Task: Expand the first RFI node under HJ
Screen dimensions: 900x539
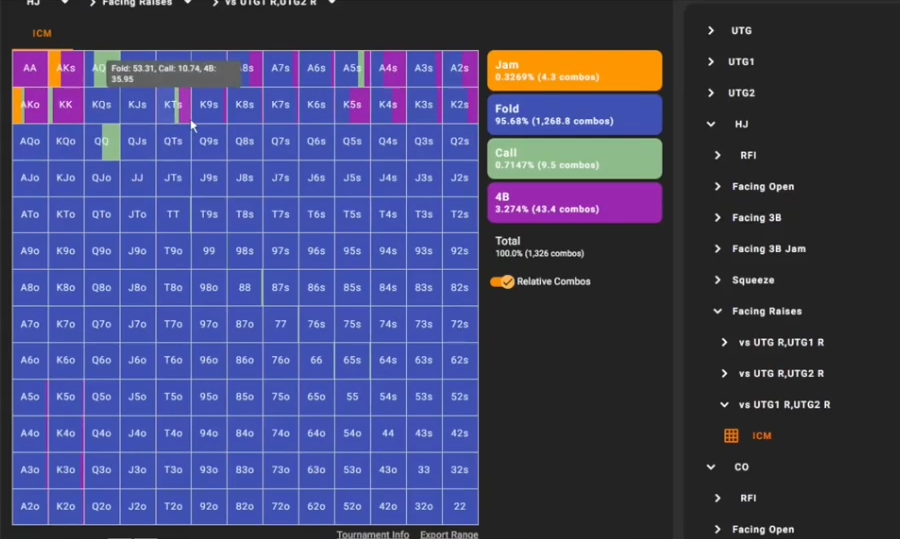Action: [717, 155]
